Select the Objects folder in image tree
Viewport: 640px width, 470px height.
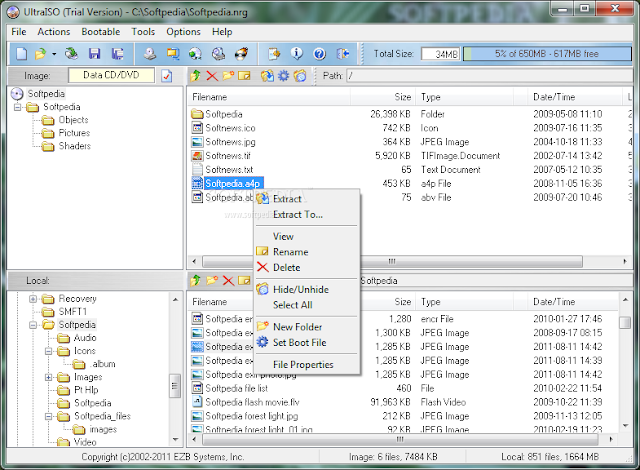pos(73,120)
